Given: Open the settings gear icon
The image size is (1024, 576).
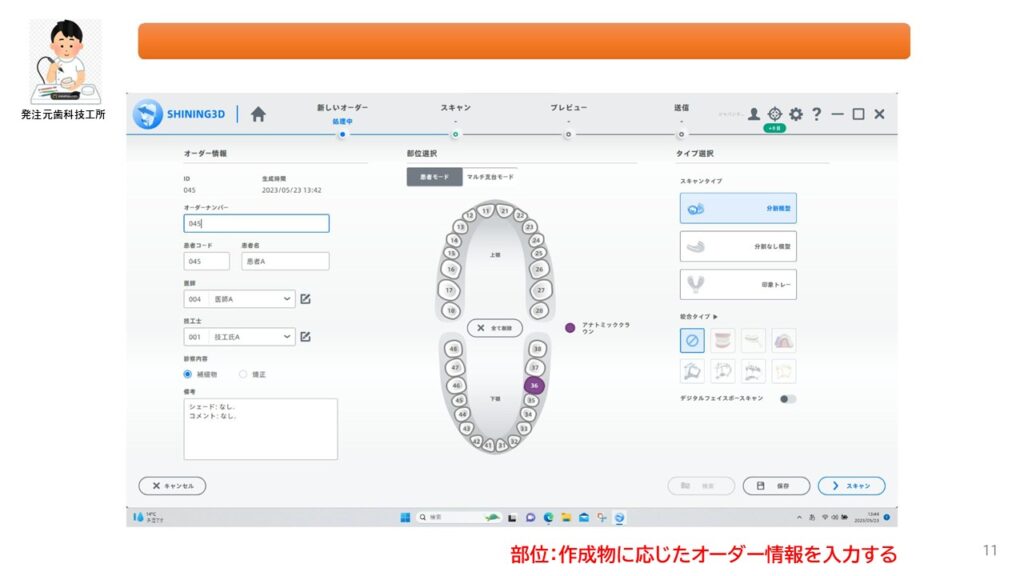Looking at the screenshot, I should (796, 114).
